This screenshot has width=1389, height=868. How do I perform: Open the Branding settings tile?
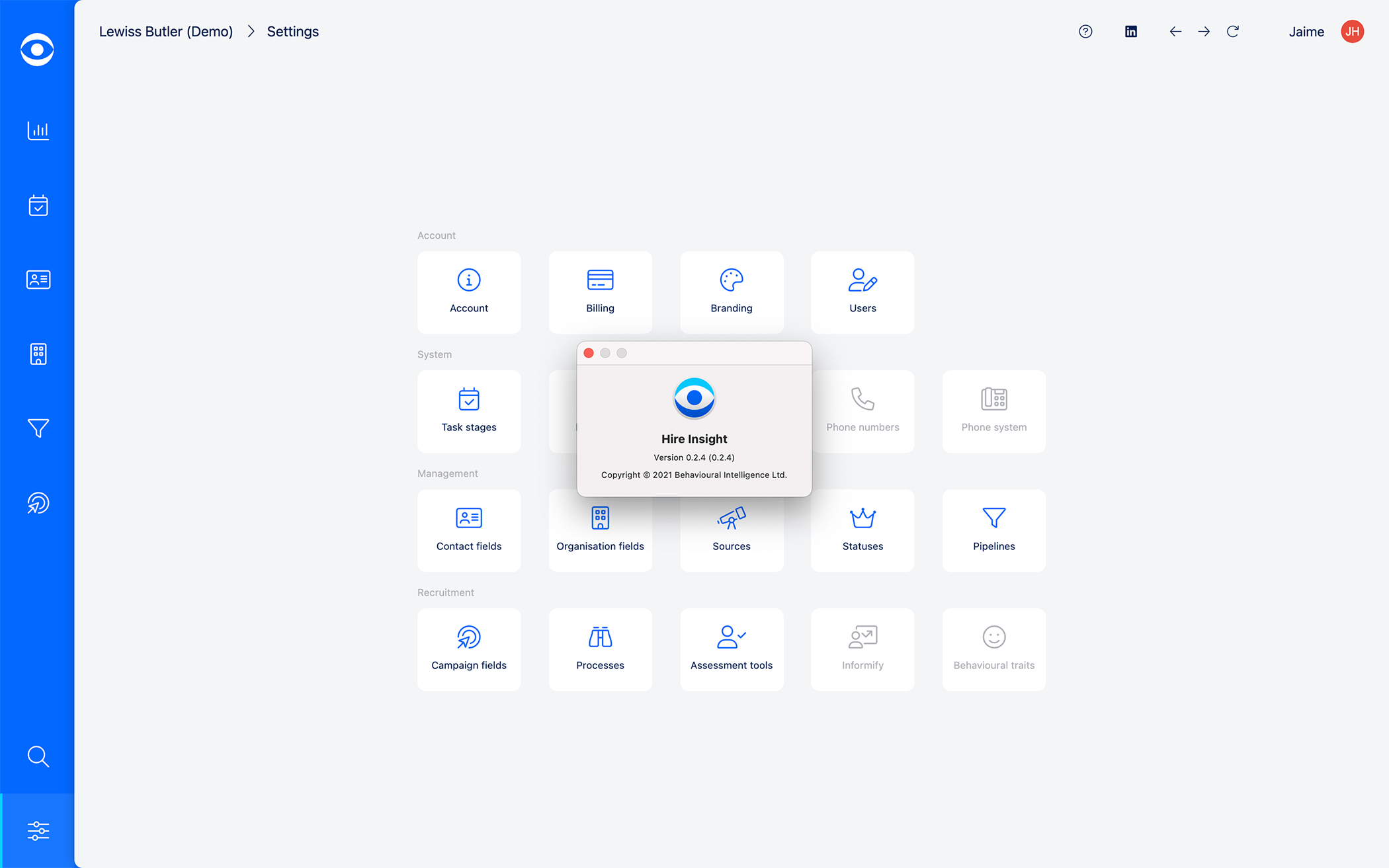click(x=732, y=292)
